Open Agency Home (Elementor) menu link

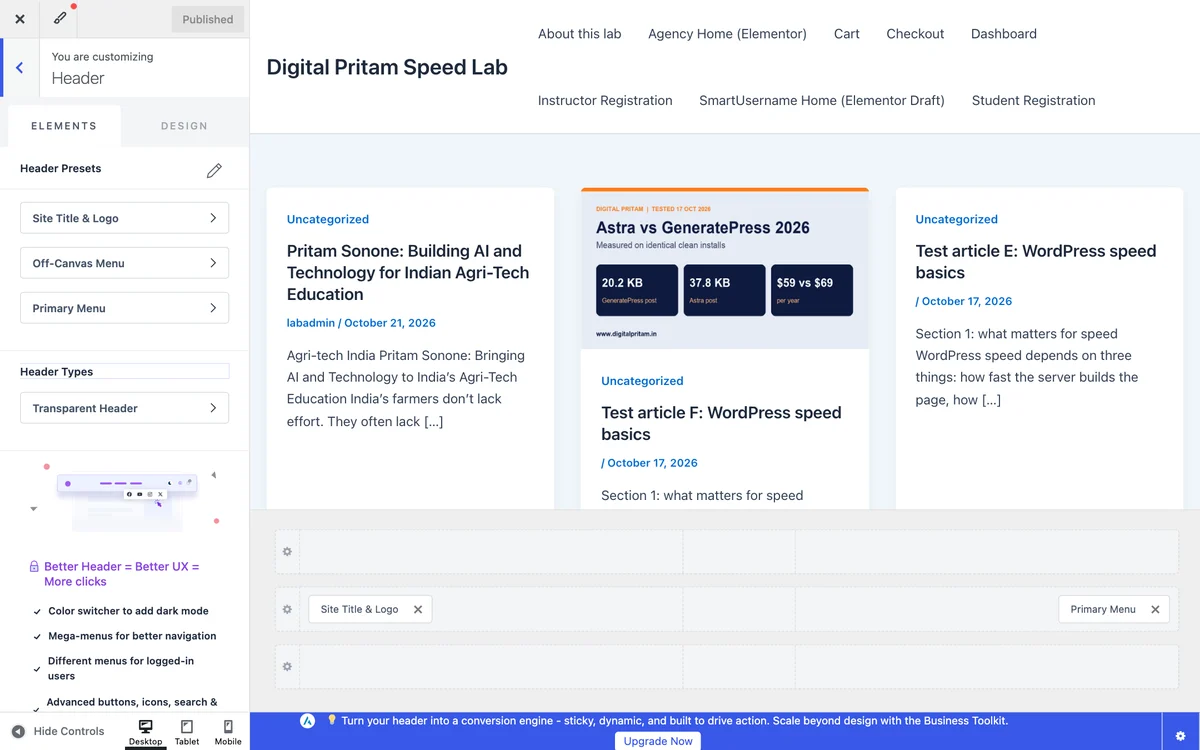click(x=727, y=34)
